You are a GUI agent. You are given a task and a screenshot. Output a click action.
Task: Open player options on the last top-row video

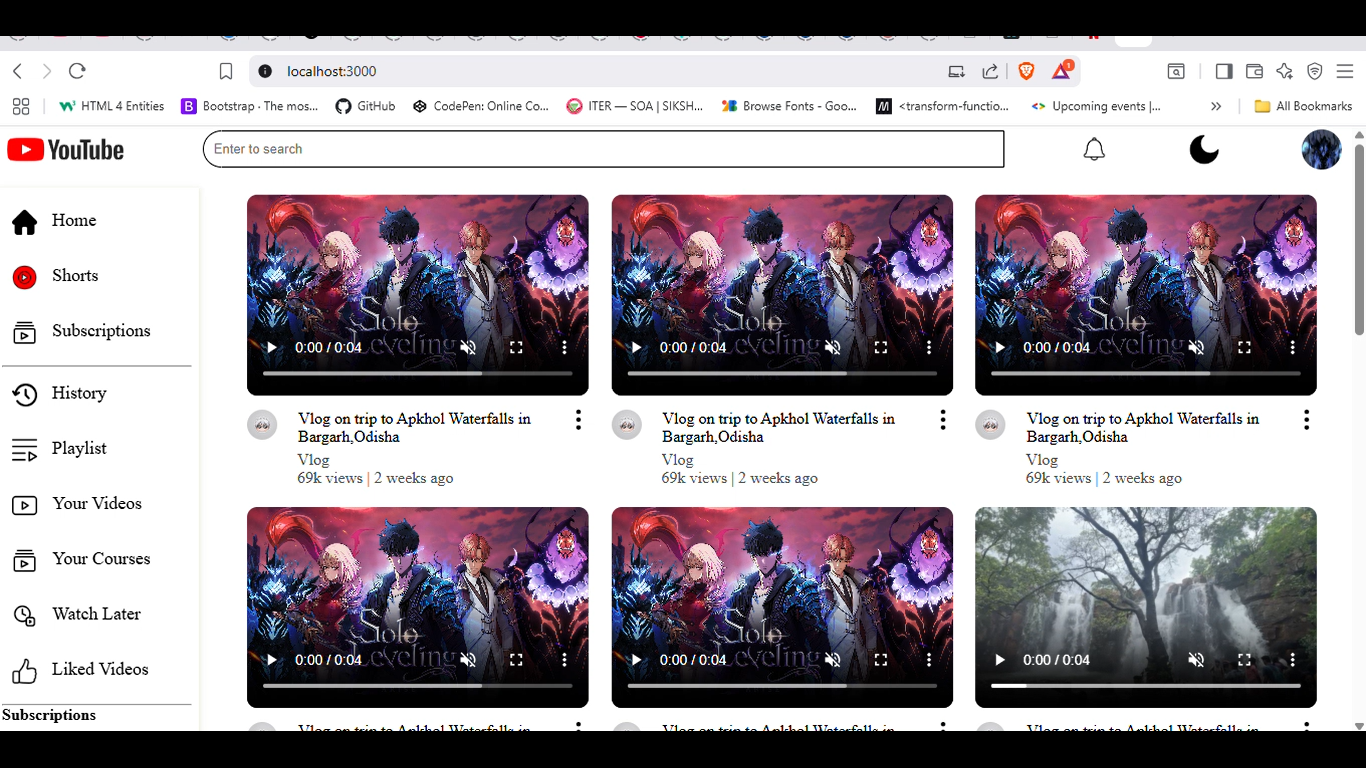[x=1292, y=348]
